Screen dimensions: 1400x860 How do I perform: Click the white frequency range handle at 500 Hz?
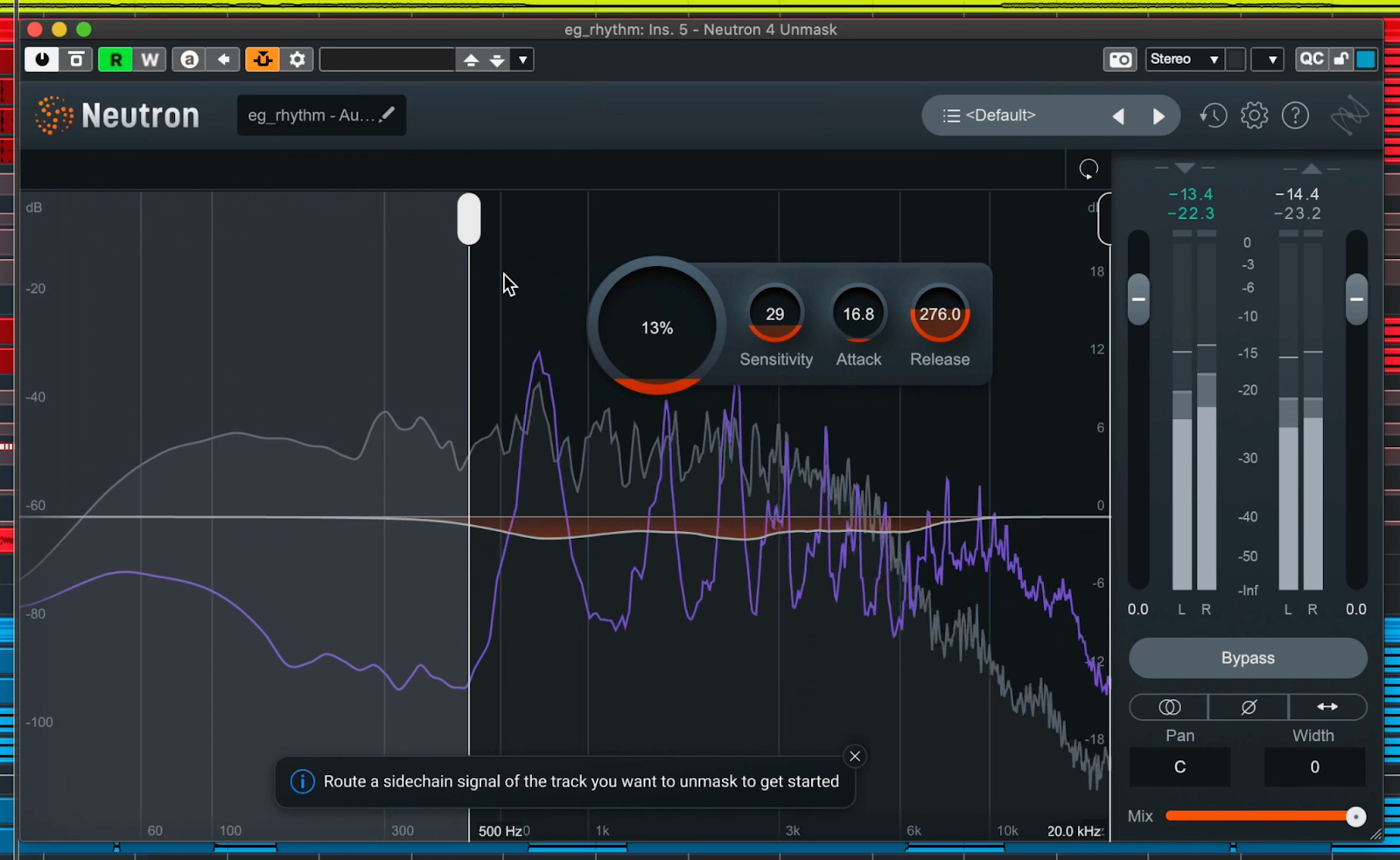pyautogui.click(x=469, y=219)
